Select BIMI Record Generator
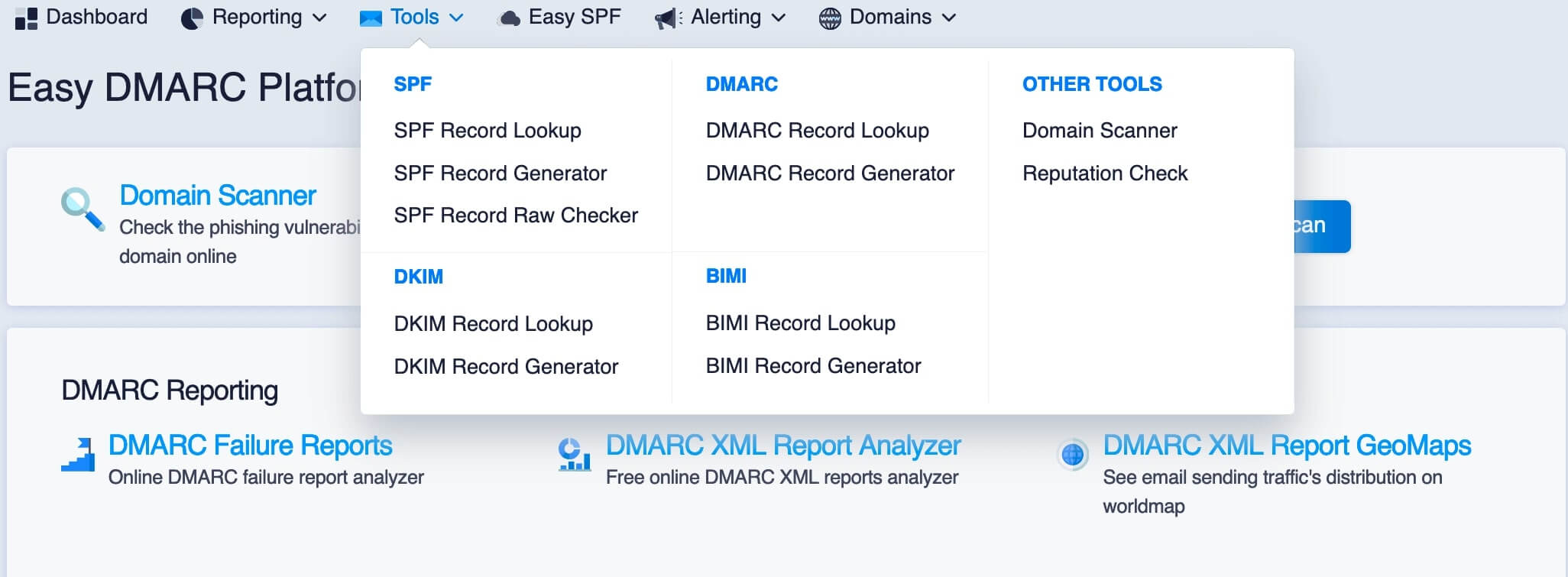 click(814, 366)
